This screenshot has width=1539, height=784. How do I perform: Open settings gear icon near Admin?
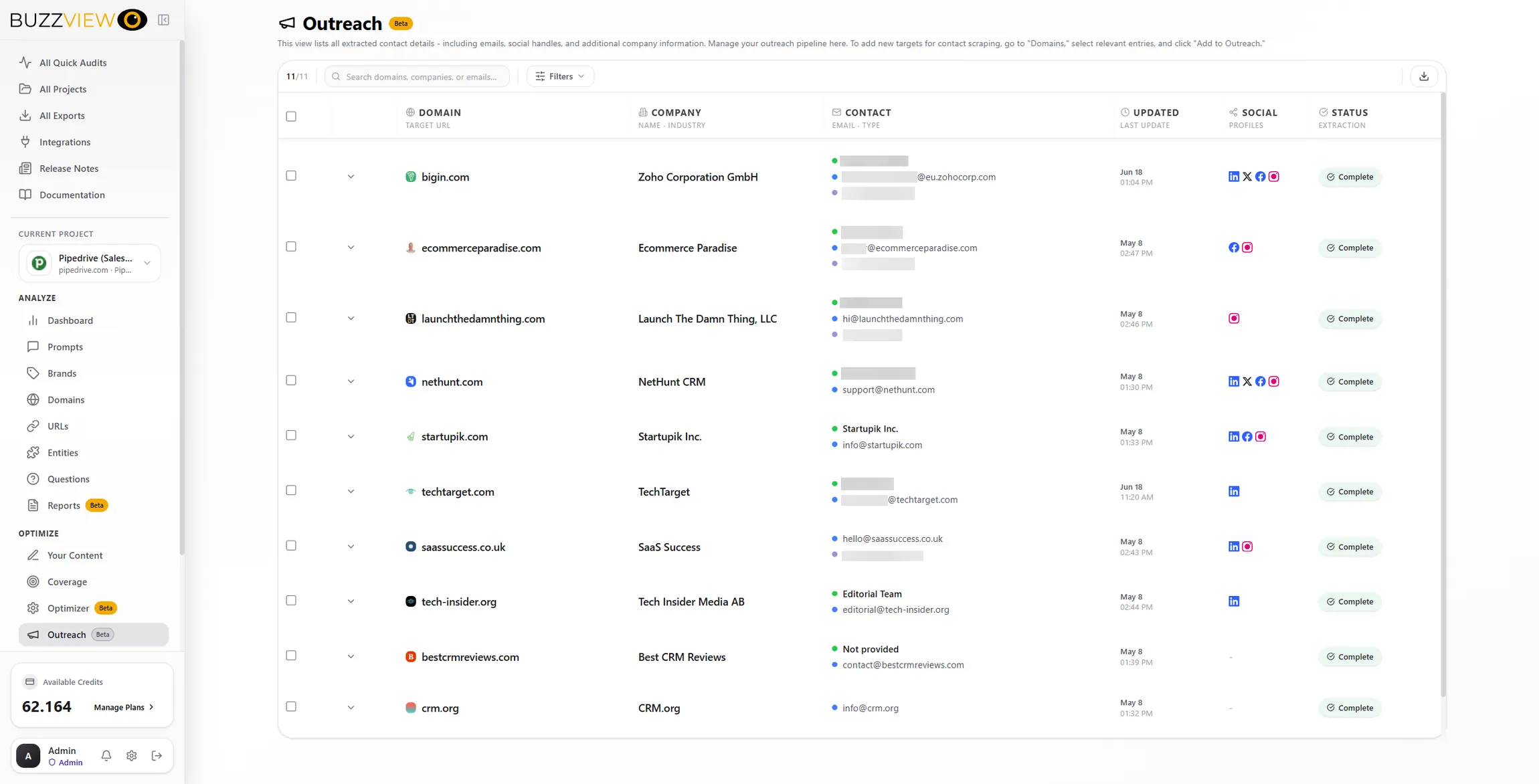pos(131,755)
